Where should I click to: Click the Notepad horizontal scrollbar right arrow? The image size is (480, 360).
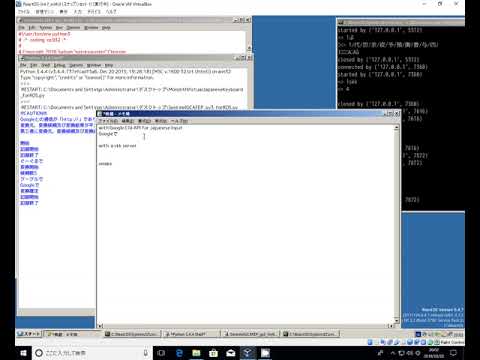pyautogui.click(x=391, y=326)
